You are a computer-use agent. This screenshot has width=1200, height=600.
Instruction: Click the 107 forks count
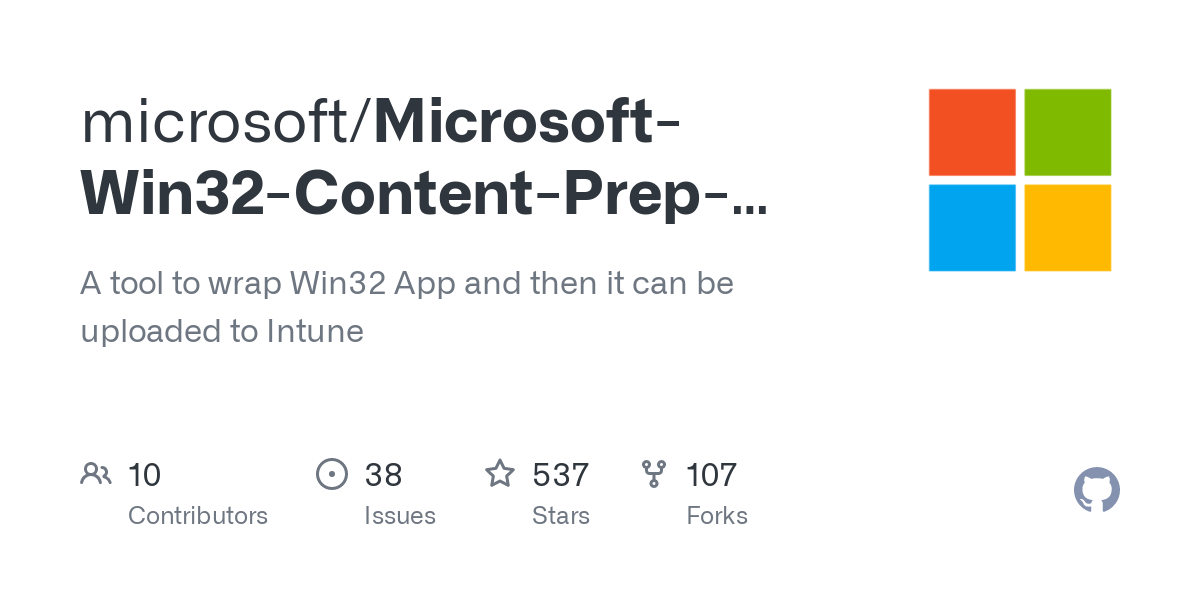[712, 475]
